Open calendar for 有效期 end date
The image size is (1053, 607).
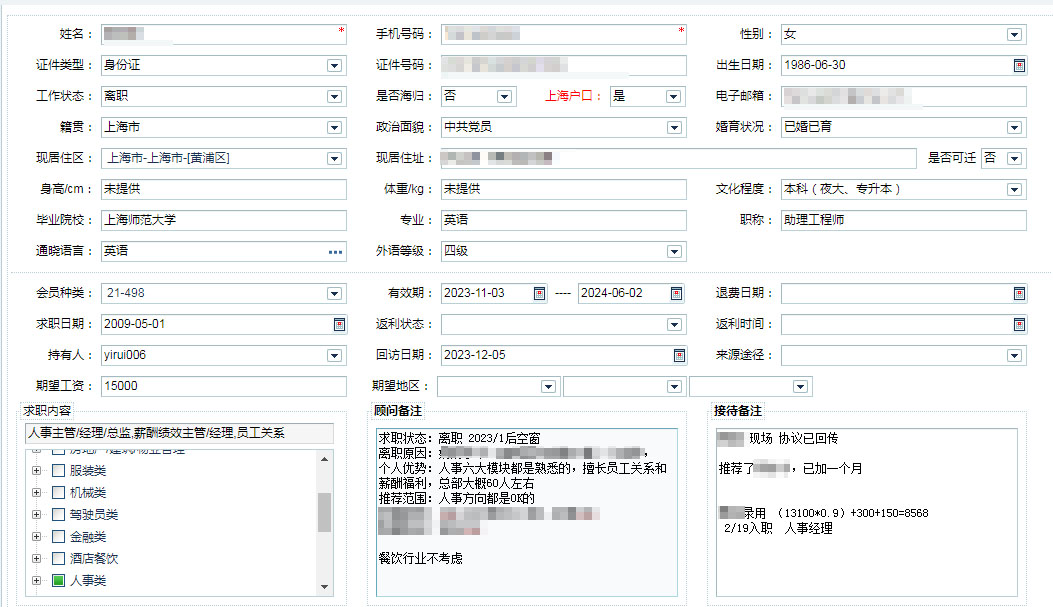(x=677, y=294)
